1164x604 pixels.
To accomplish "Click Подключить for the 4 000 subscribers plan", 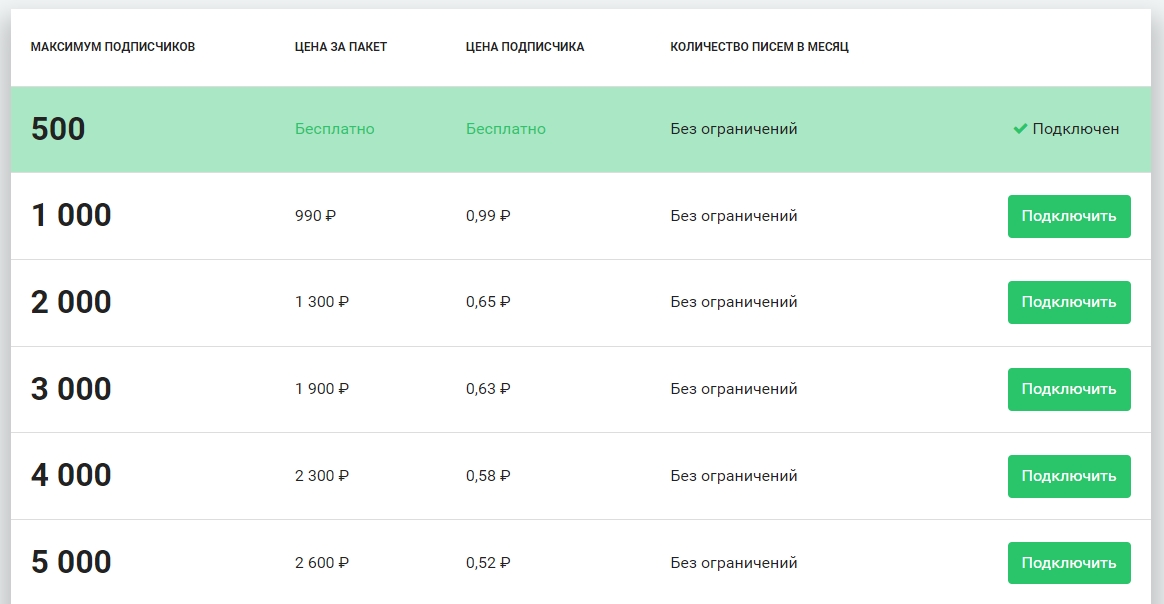I will pyautogui.click(x=1069, y=476).
